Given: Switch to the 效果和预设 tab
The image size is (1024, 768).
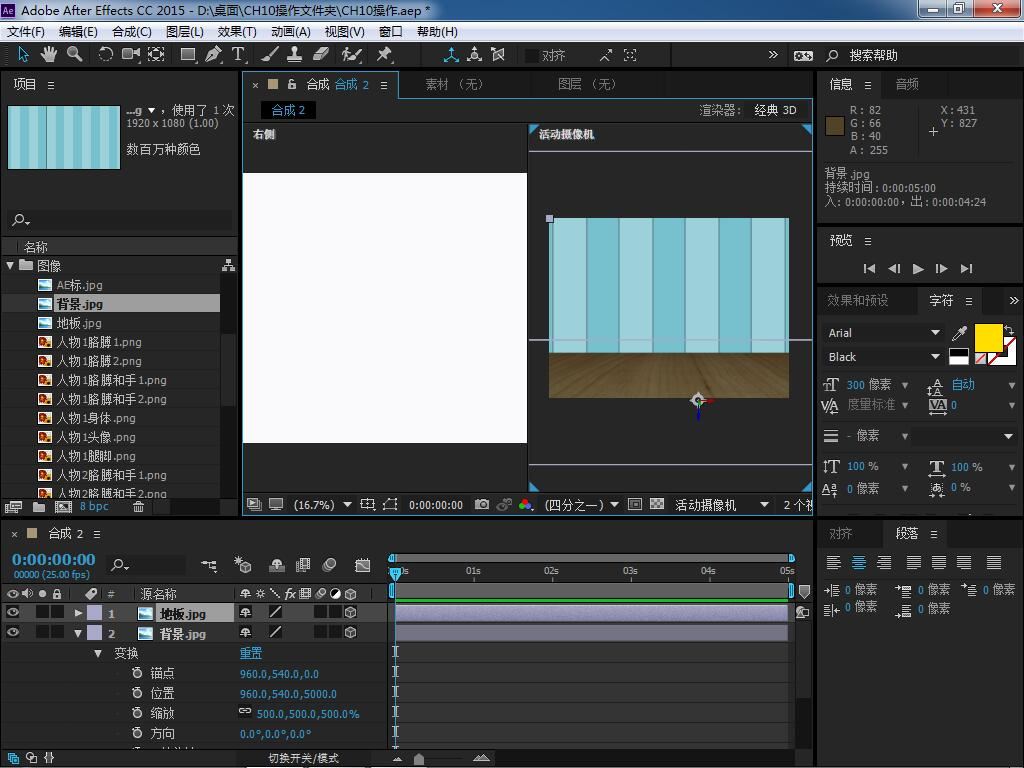Looking at the screenshot, I should pyautogui.click(x=857, y=300).
